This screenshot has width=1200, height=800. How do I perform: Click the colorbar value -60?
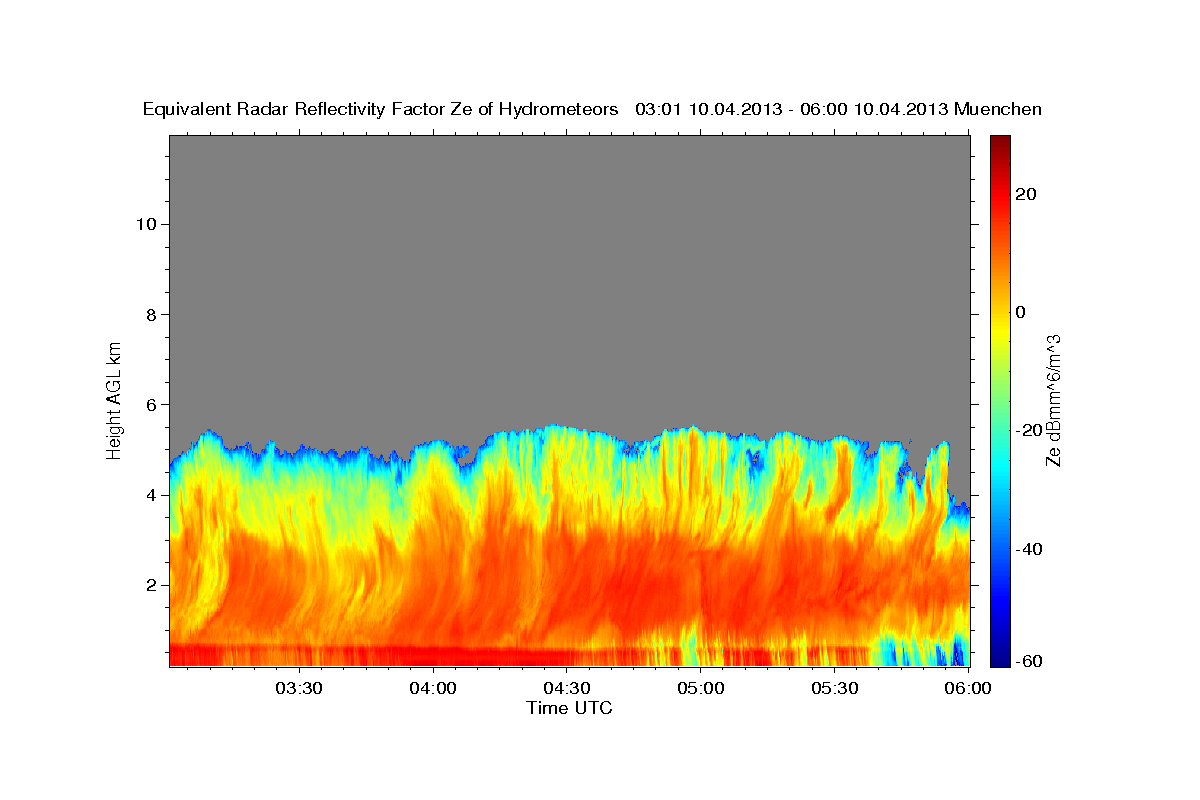1029,662
